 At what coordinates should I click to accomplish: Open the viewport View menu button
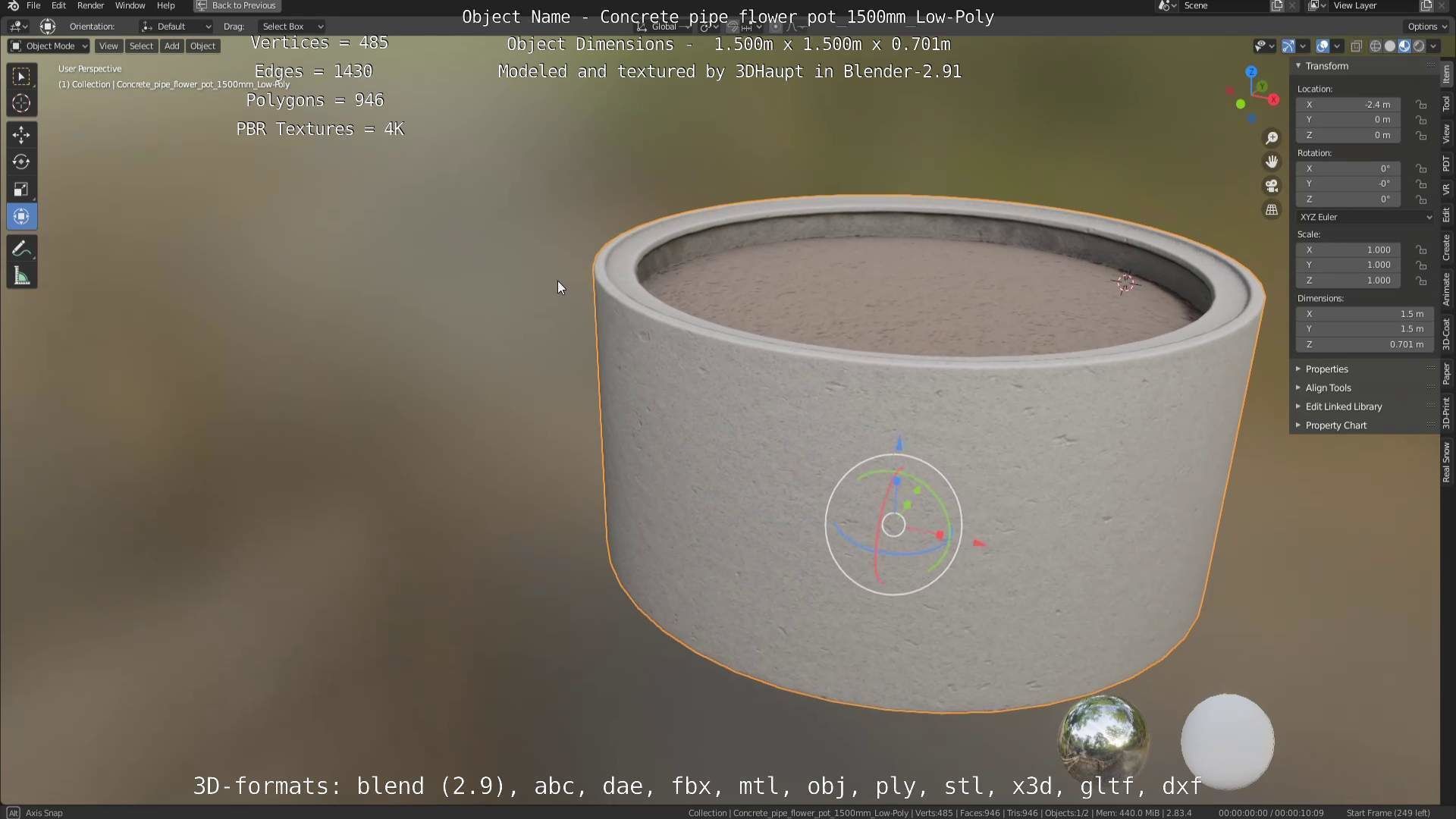click(x=108, y=46)
